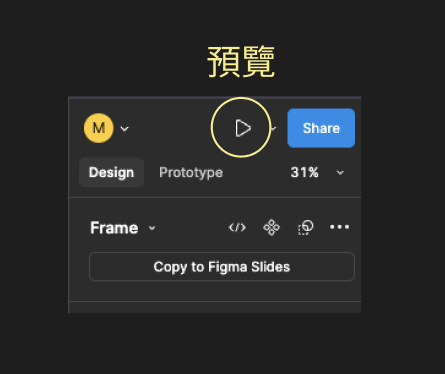Open the Frame type dropdown chevron
The width and height of the screenshot is (445, 374).
pyautogui.click(x=152, y=228)
